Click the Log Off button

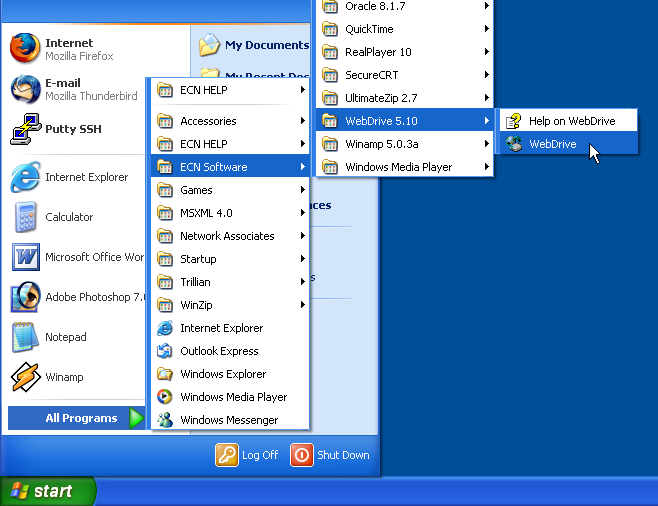point(248,455)
